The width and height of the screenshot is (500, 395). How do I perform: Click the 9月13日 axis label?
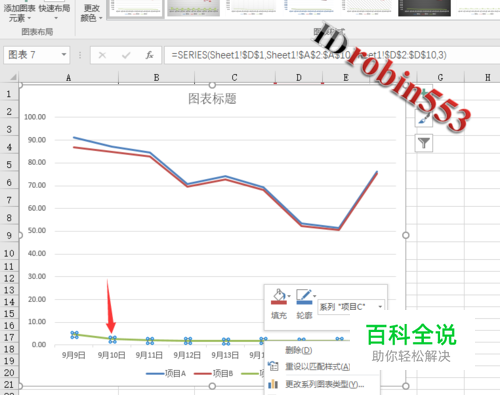225,355
